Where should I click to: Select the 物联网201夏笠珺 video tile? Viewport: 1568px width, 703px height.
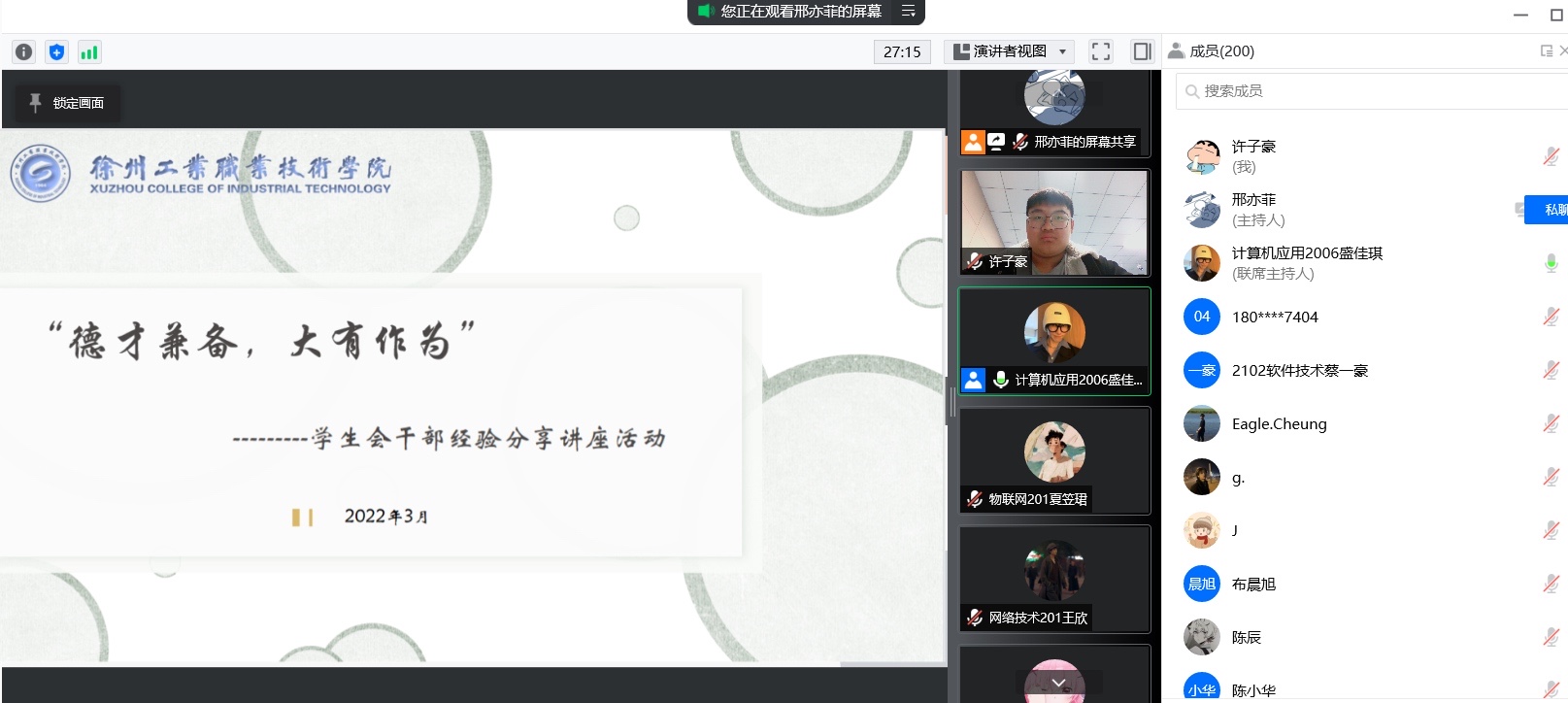tap(1054, 460)
